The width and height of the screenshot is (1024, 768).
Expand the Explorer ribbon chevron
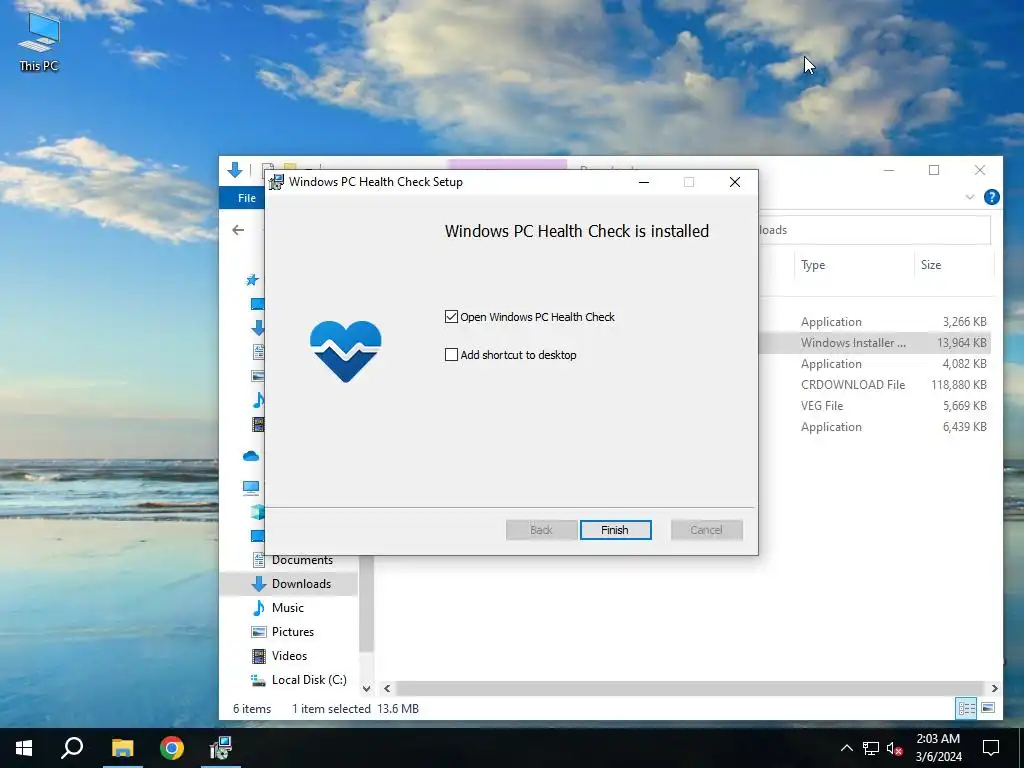[970, 197]
